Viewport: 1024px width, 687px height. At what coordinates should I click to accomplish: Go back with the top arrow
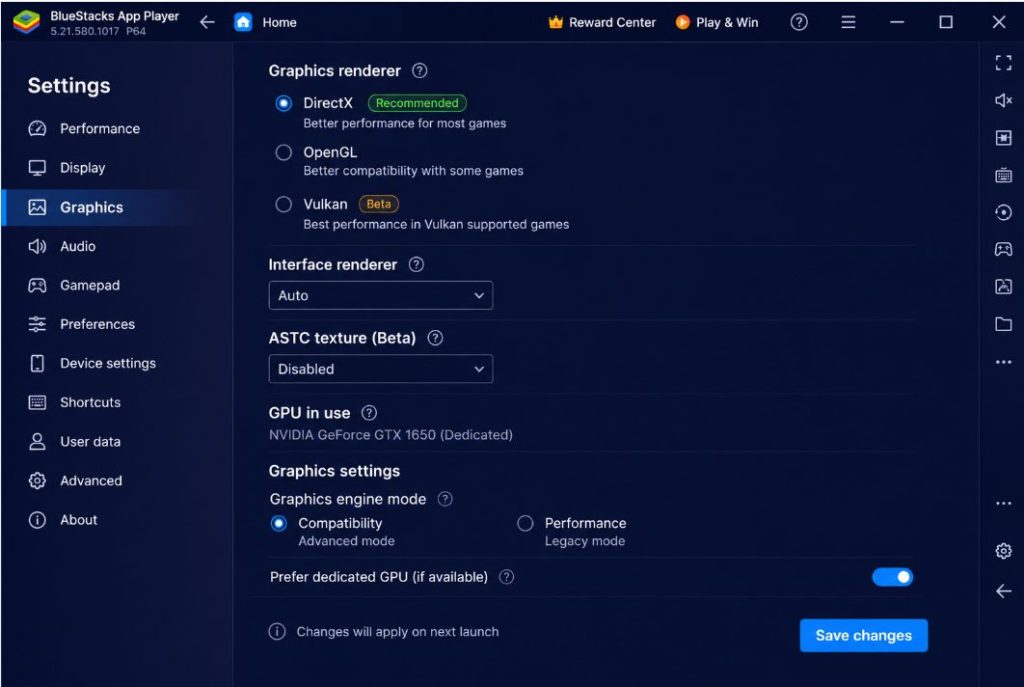pyautogui.click(x=207, y=22)
